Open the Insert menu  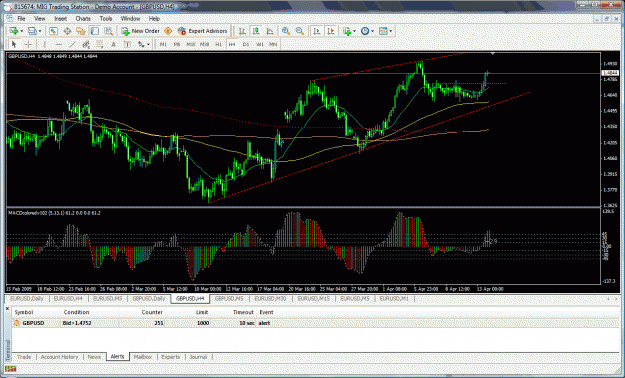[61, 19]
